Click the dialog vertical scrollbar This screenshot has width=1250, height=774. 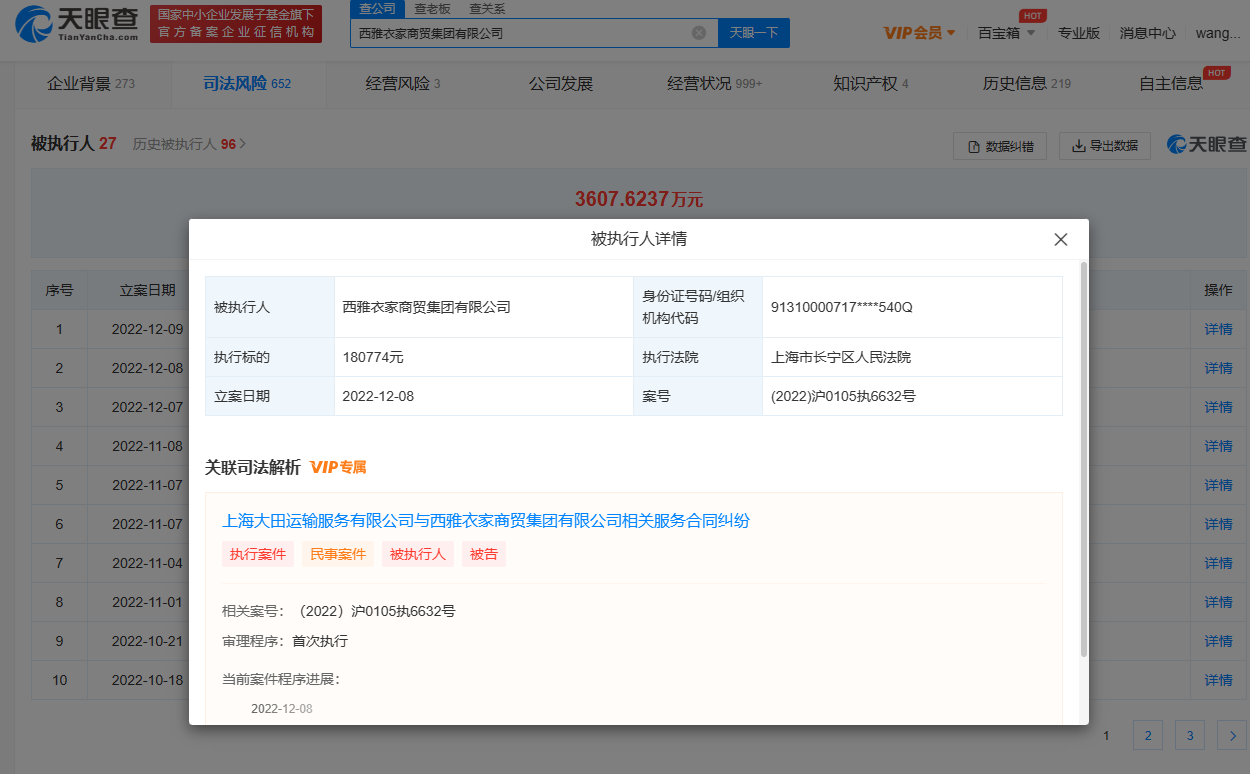1084,460
